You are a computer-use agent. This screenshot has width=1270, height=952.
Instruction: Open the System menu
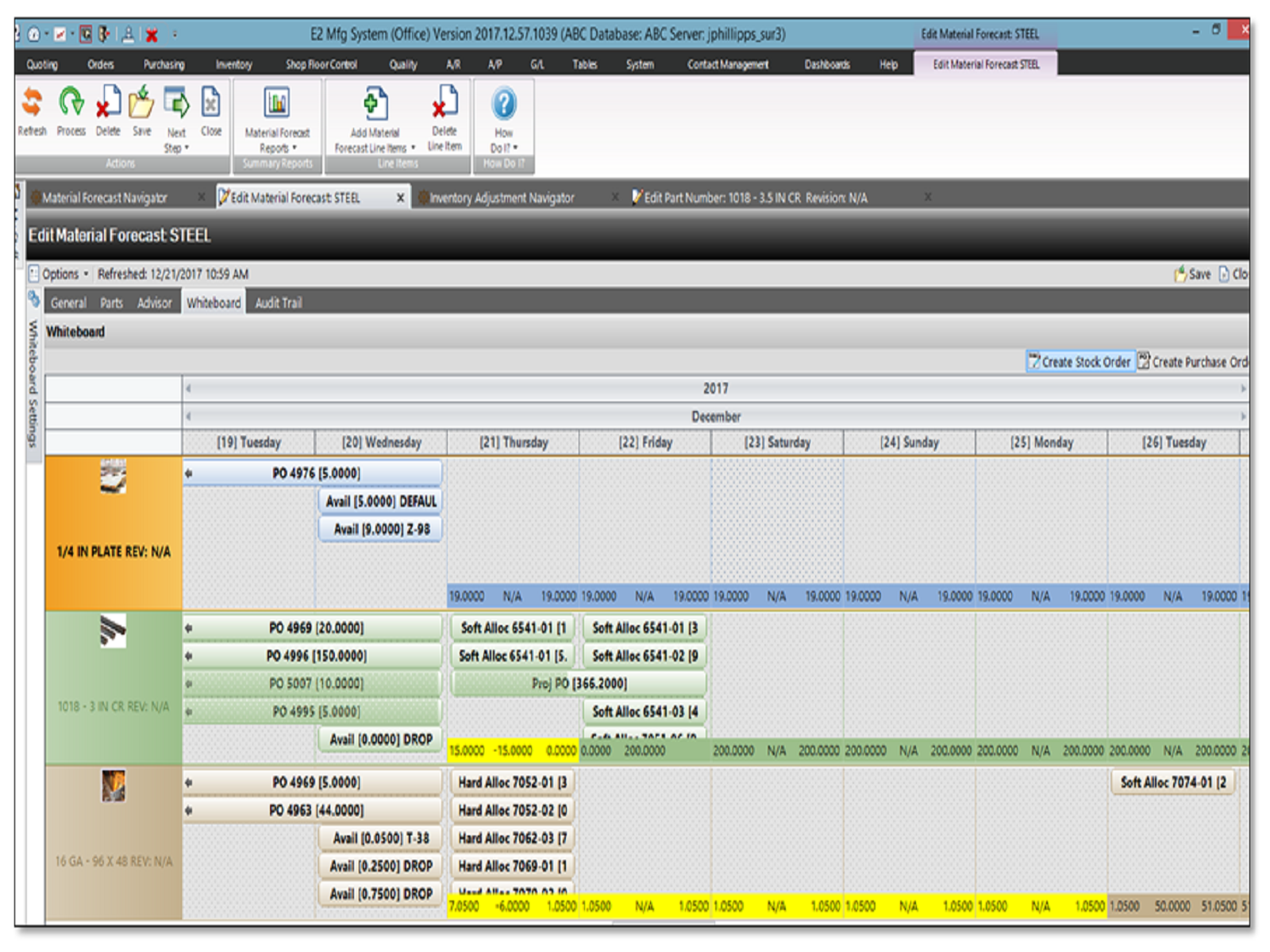(640, 64)
